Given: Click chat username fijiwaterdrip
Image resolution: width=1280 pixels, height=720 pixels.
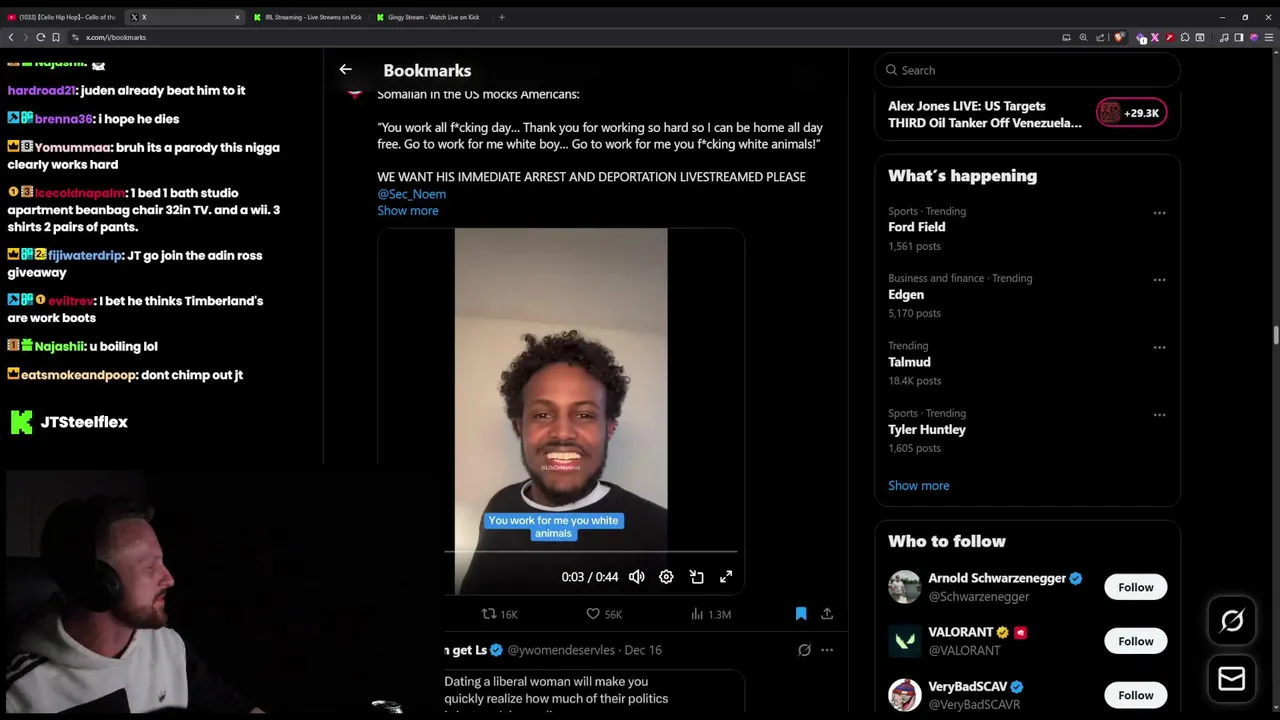Looking at the screenshot, I should pyautogui.click(x=85, y=255).
